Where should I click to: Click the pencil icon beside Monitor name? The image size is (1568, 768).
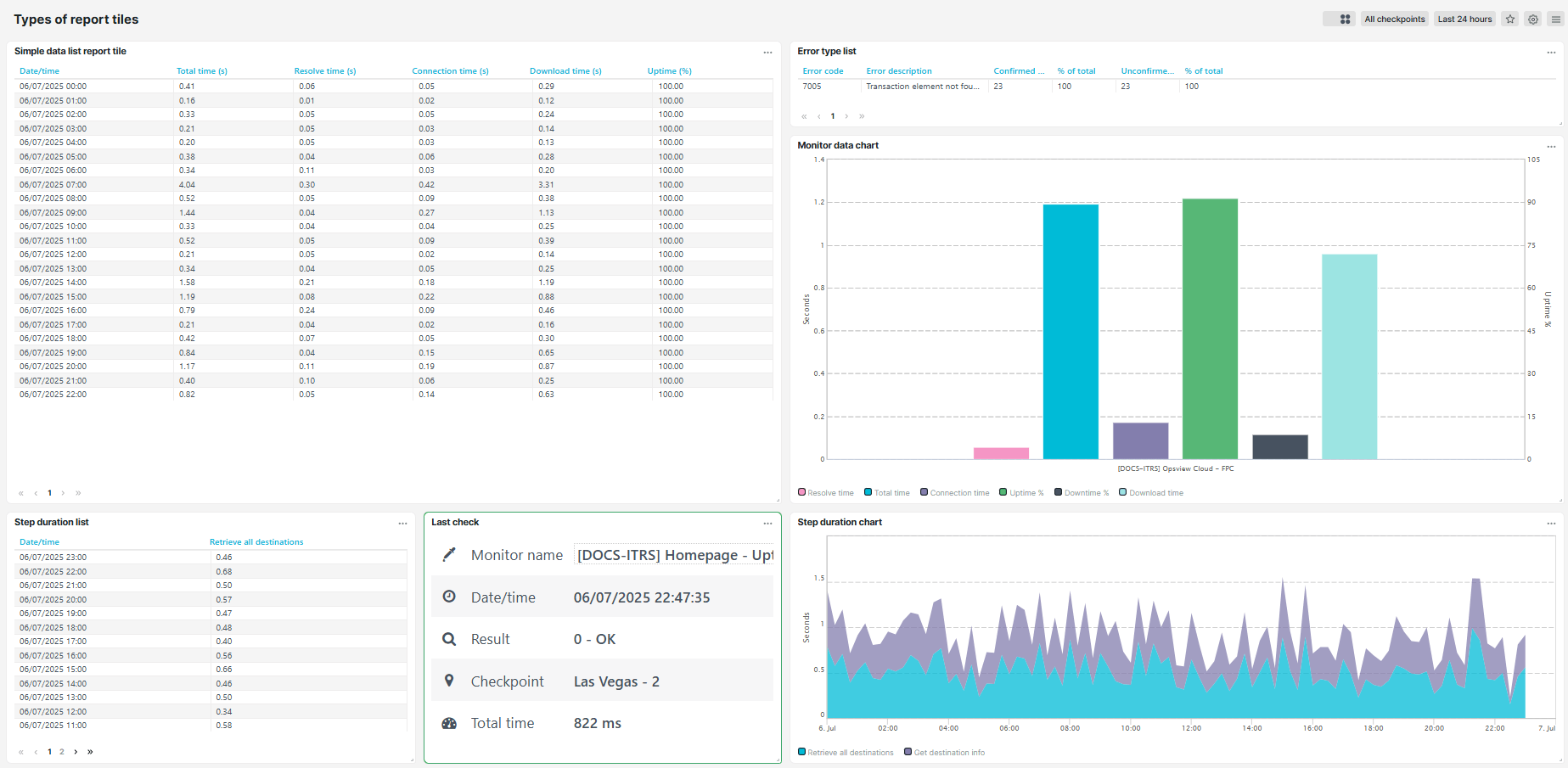[450, 555]
